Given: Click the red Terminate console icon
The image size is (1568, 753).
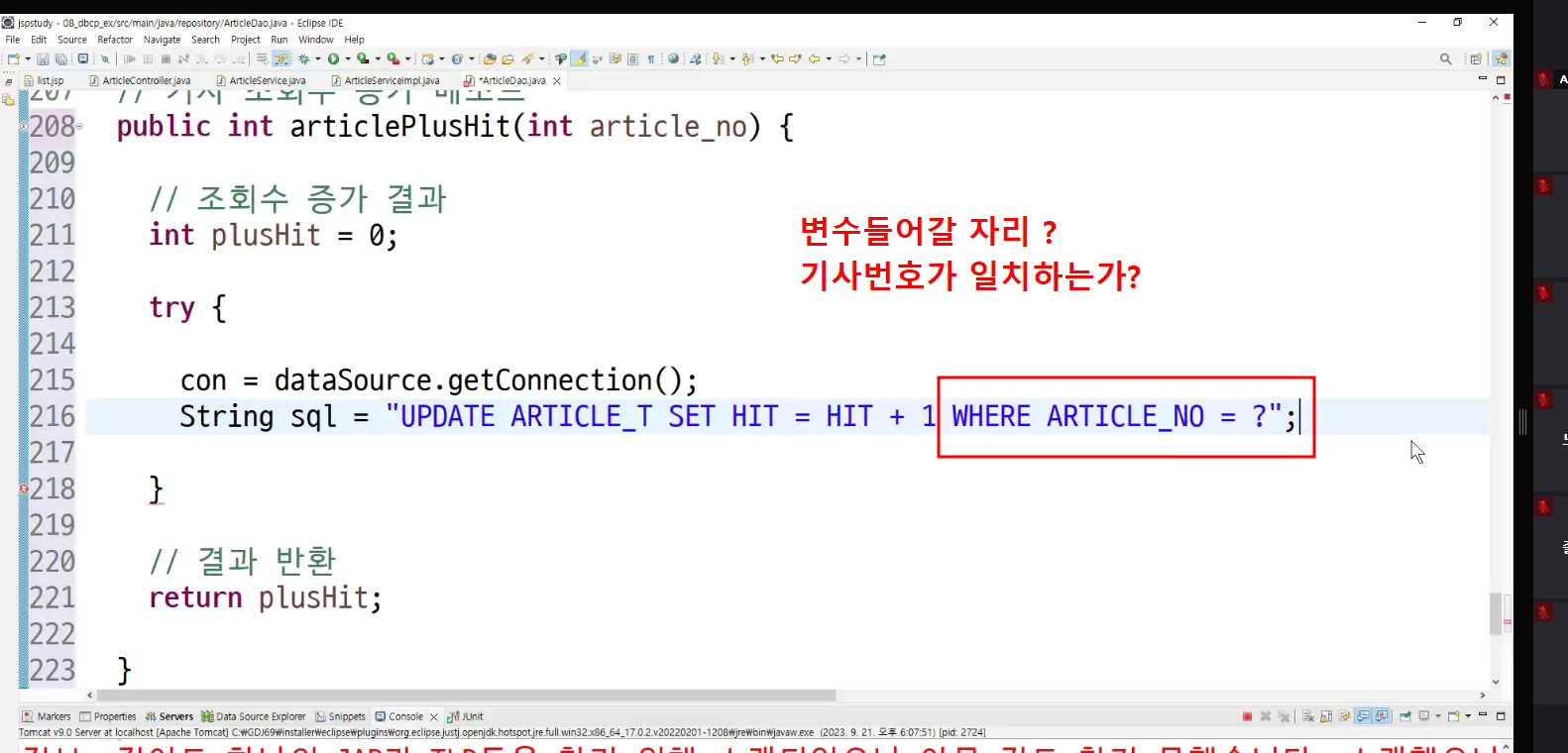Looking at the screenshot, I should coord(1247,716).
